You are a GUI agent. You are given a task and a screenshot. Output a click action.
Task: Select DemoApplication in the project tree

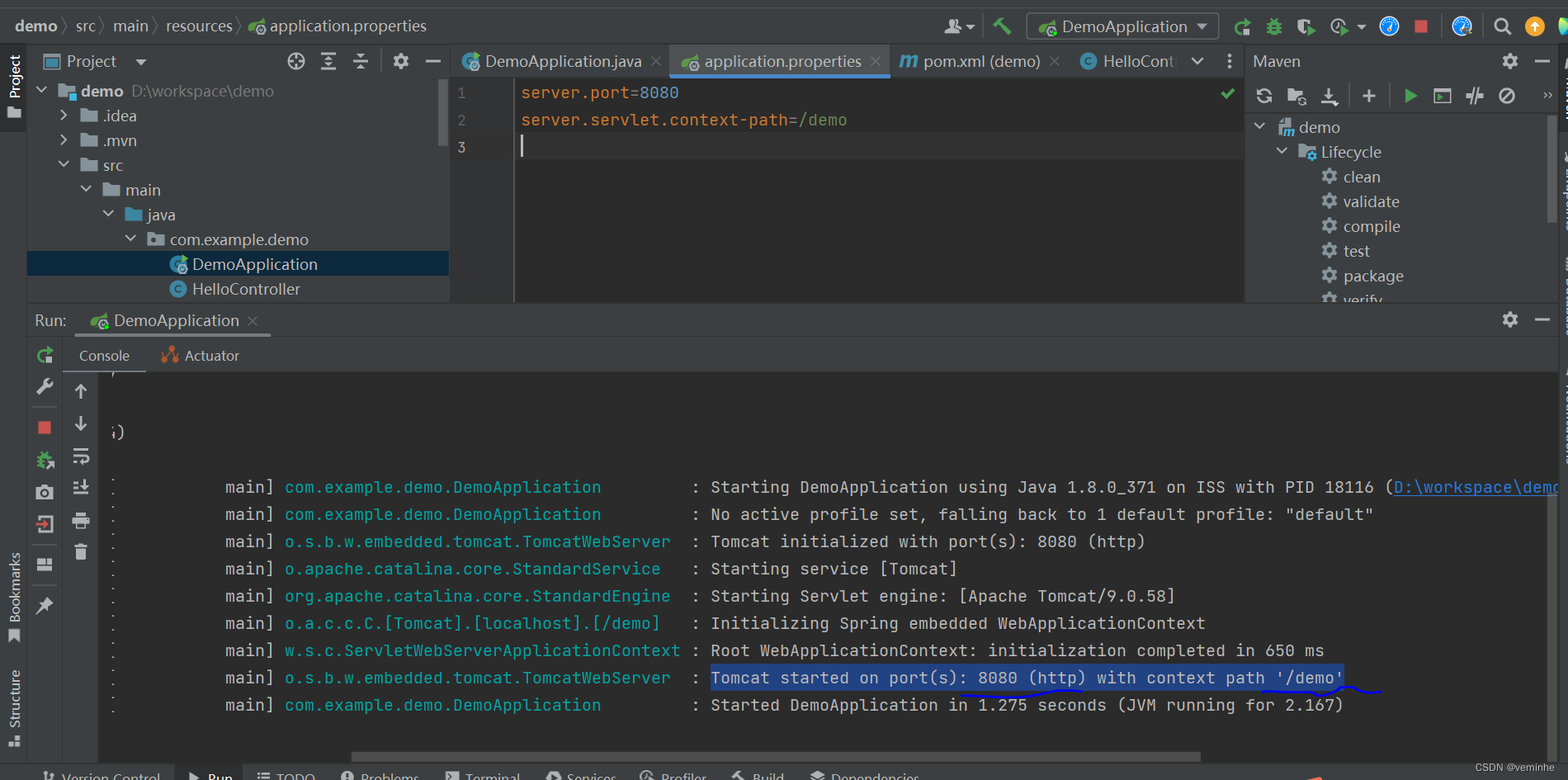pyautogui.click(x=238, y=264)
